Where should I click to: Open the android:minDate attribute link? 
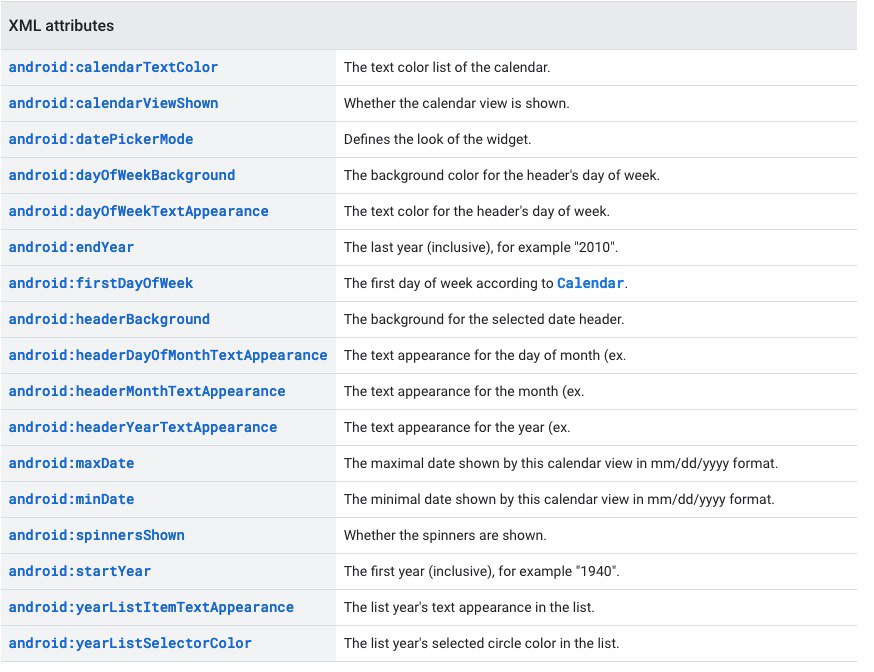[71, 499]
